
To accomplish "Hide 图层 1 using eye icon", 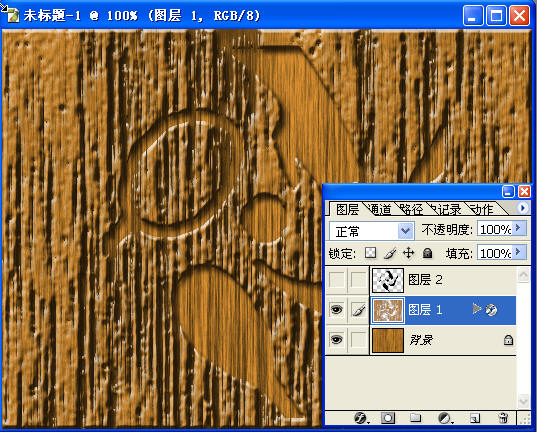I will [336, 310].
